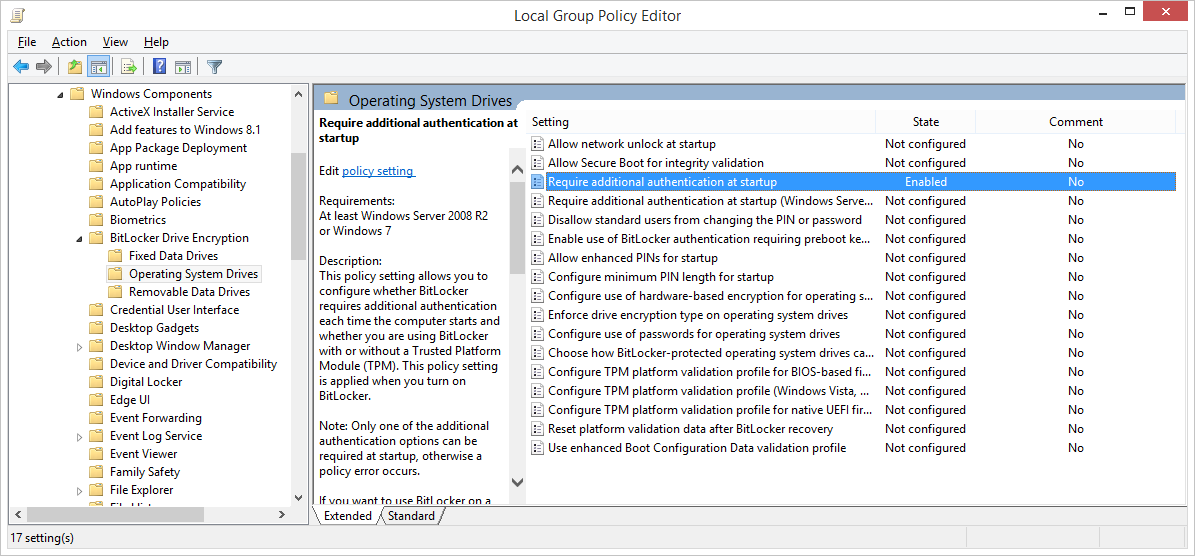Sort list by State column header
This screenshot has height=556, width=1195.
[925, 122]
